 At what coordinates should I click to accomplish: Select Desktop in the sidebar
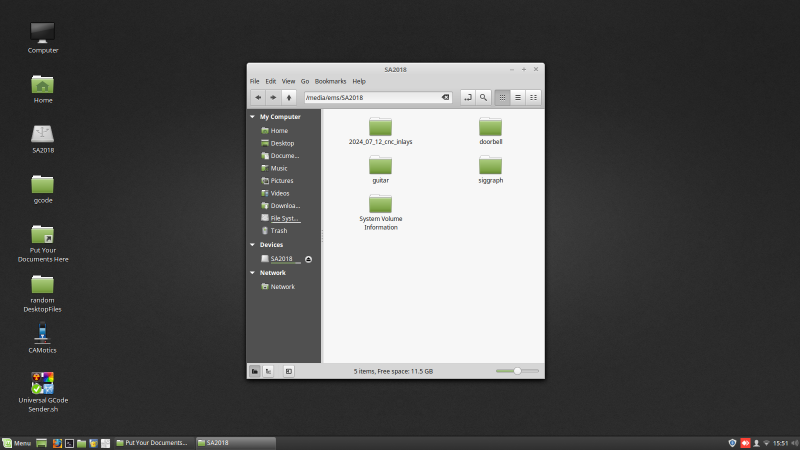(282, 143)
